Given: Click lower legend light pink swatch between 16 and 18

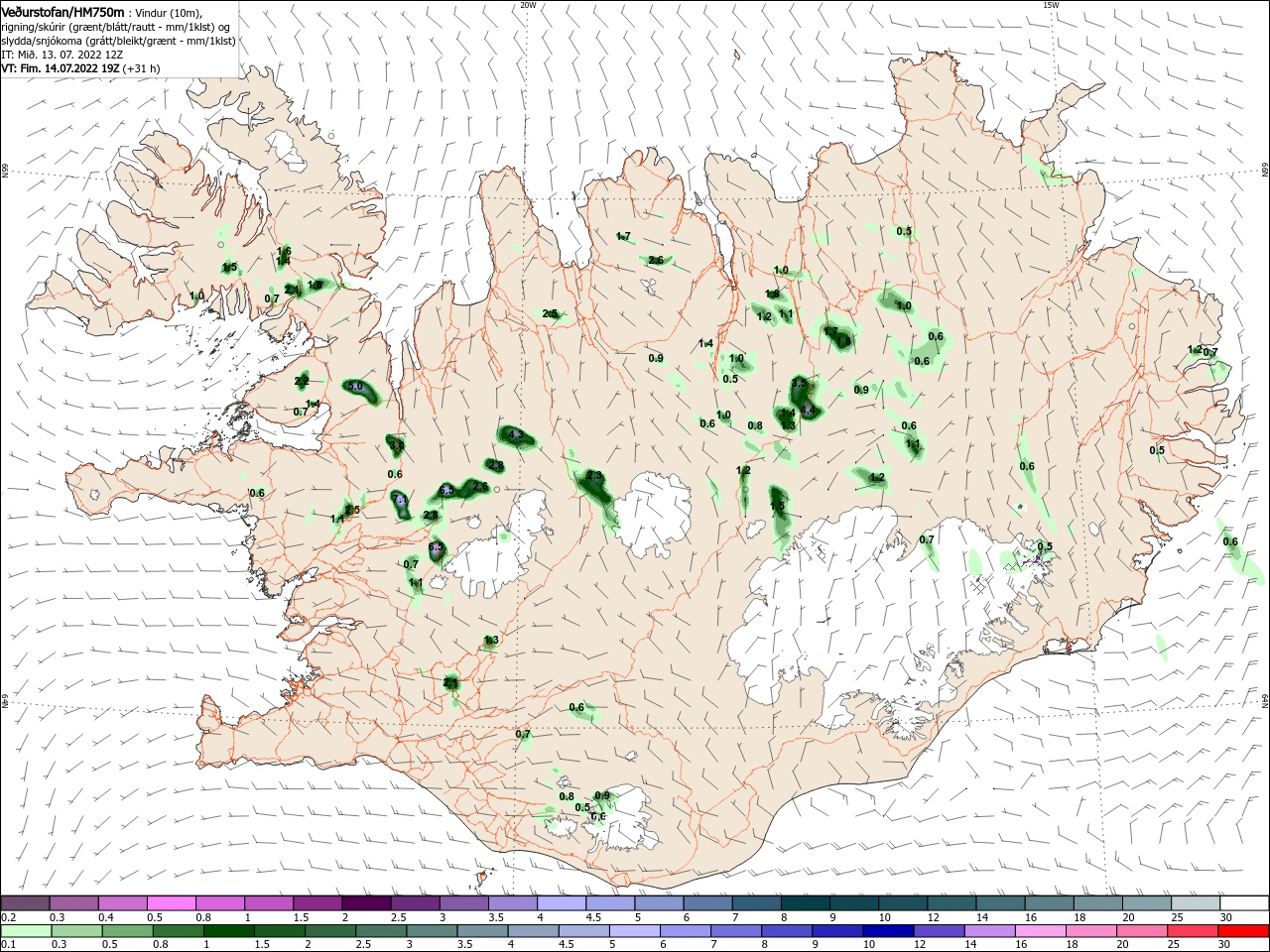Looking at the screenshot, I should (1043, 931).
